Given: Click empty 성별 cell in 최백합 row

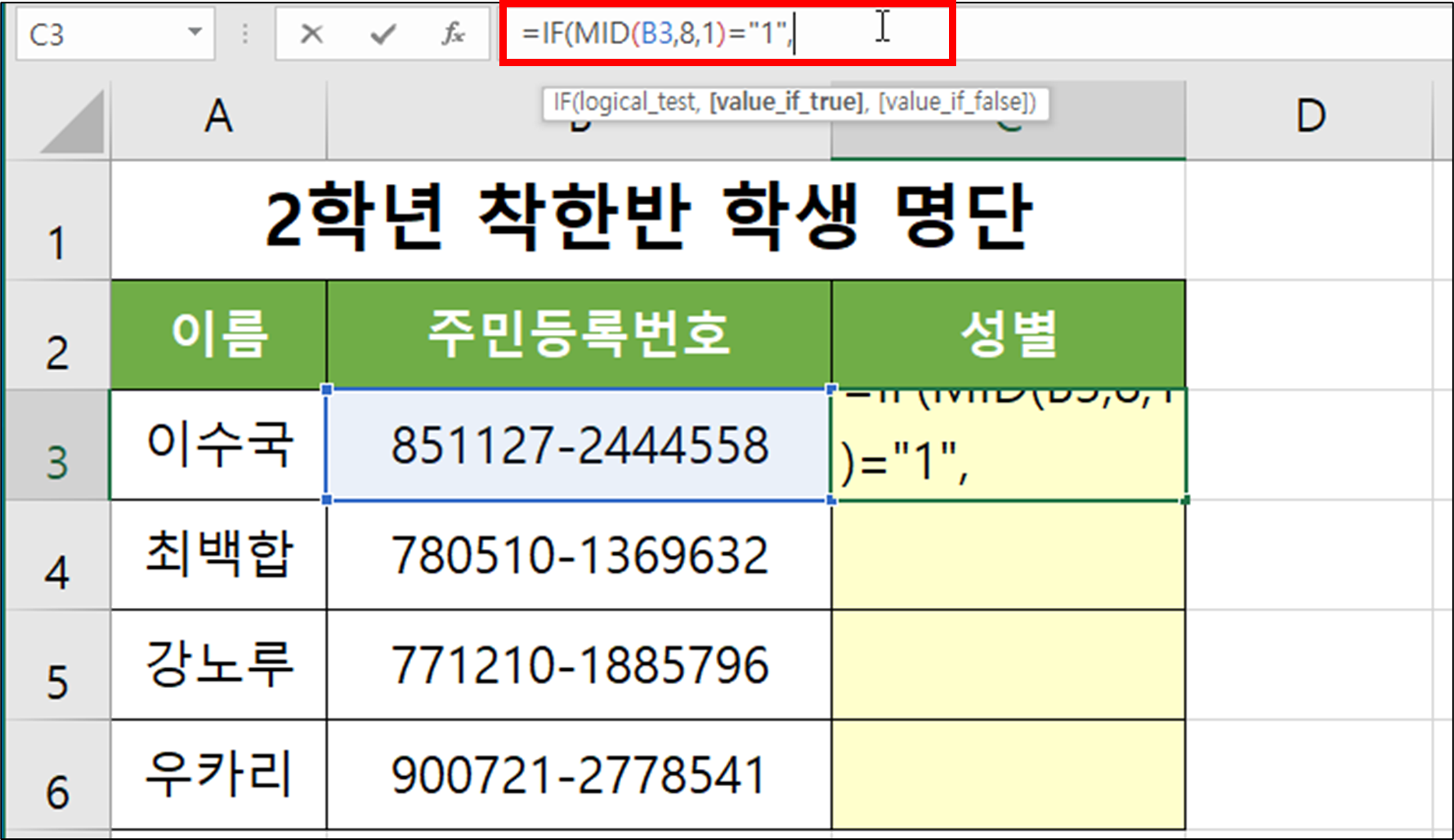Looking at the screenshot, I should tap(1009, 555).
